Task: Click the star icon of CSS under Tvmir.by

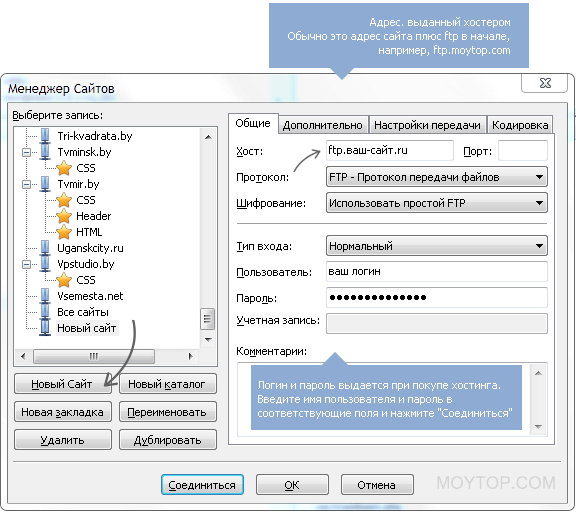Action: click(x=64, y=200)
